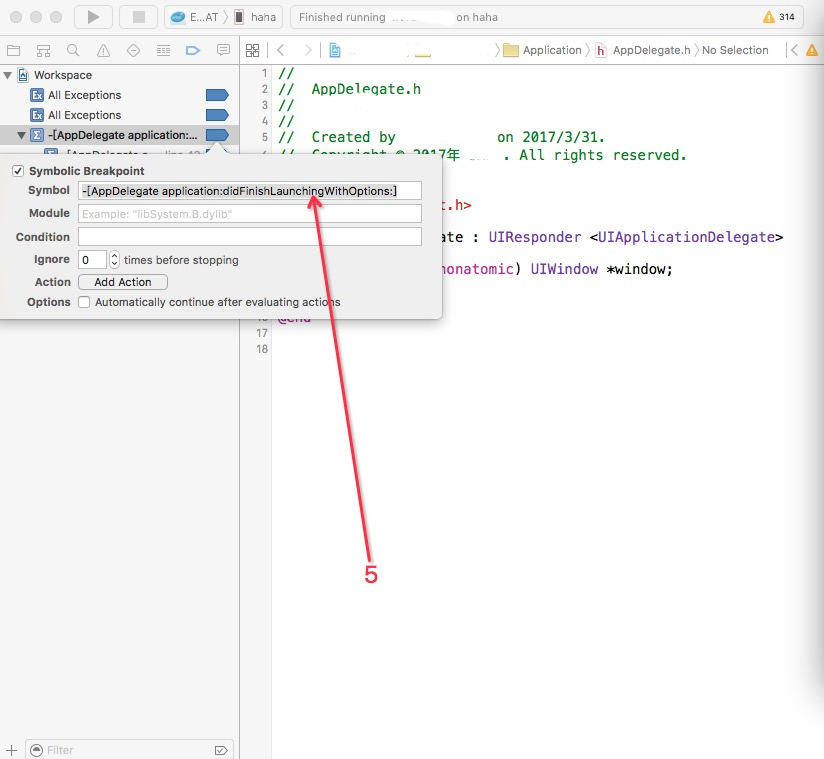This screenshot has height=759, width=824.
Task: Open the filter options chevron at bottom
Action: coord(221,749)
